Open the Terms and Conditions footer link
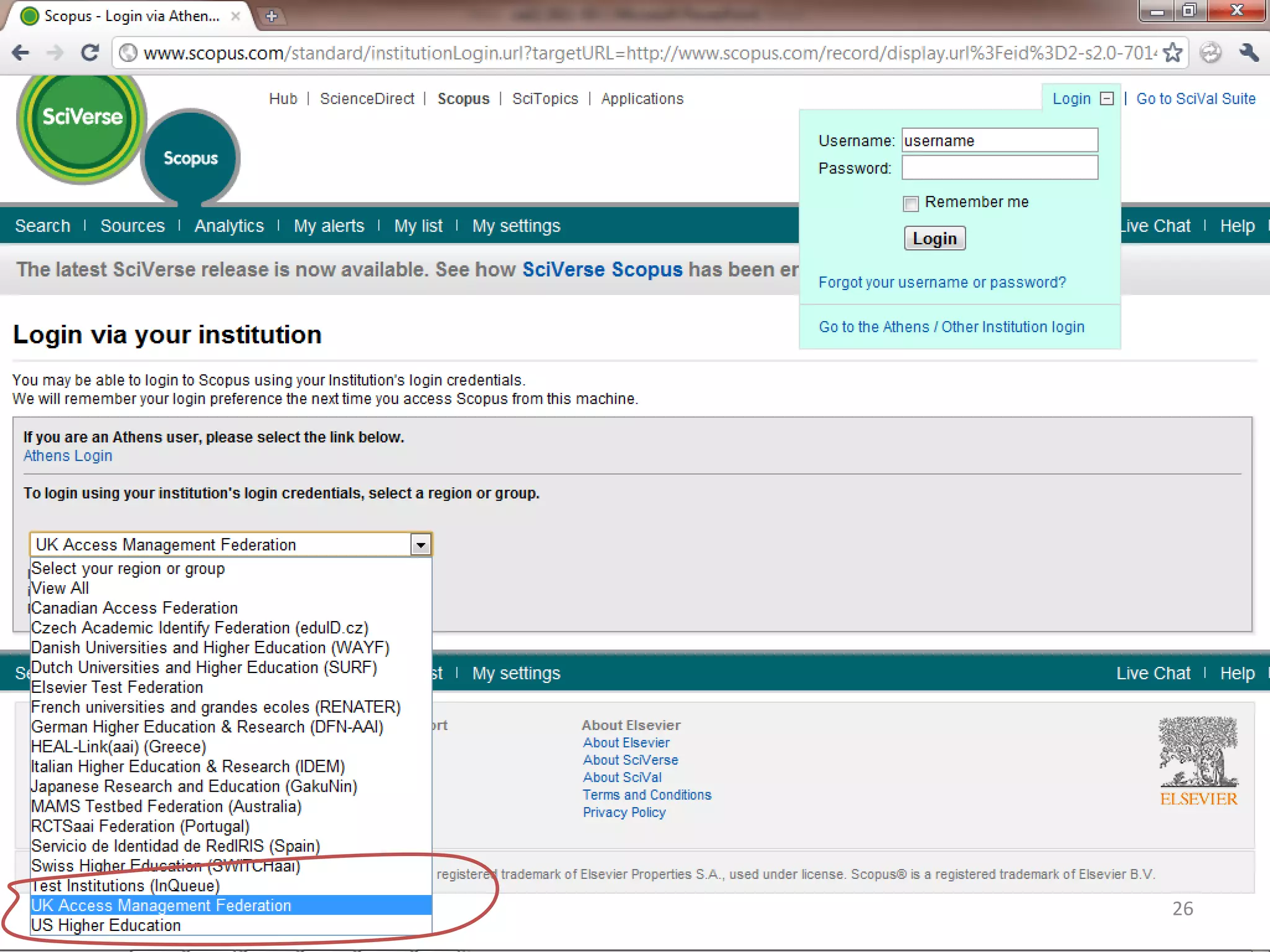 point(647,795)
